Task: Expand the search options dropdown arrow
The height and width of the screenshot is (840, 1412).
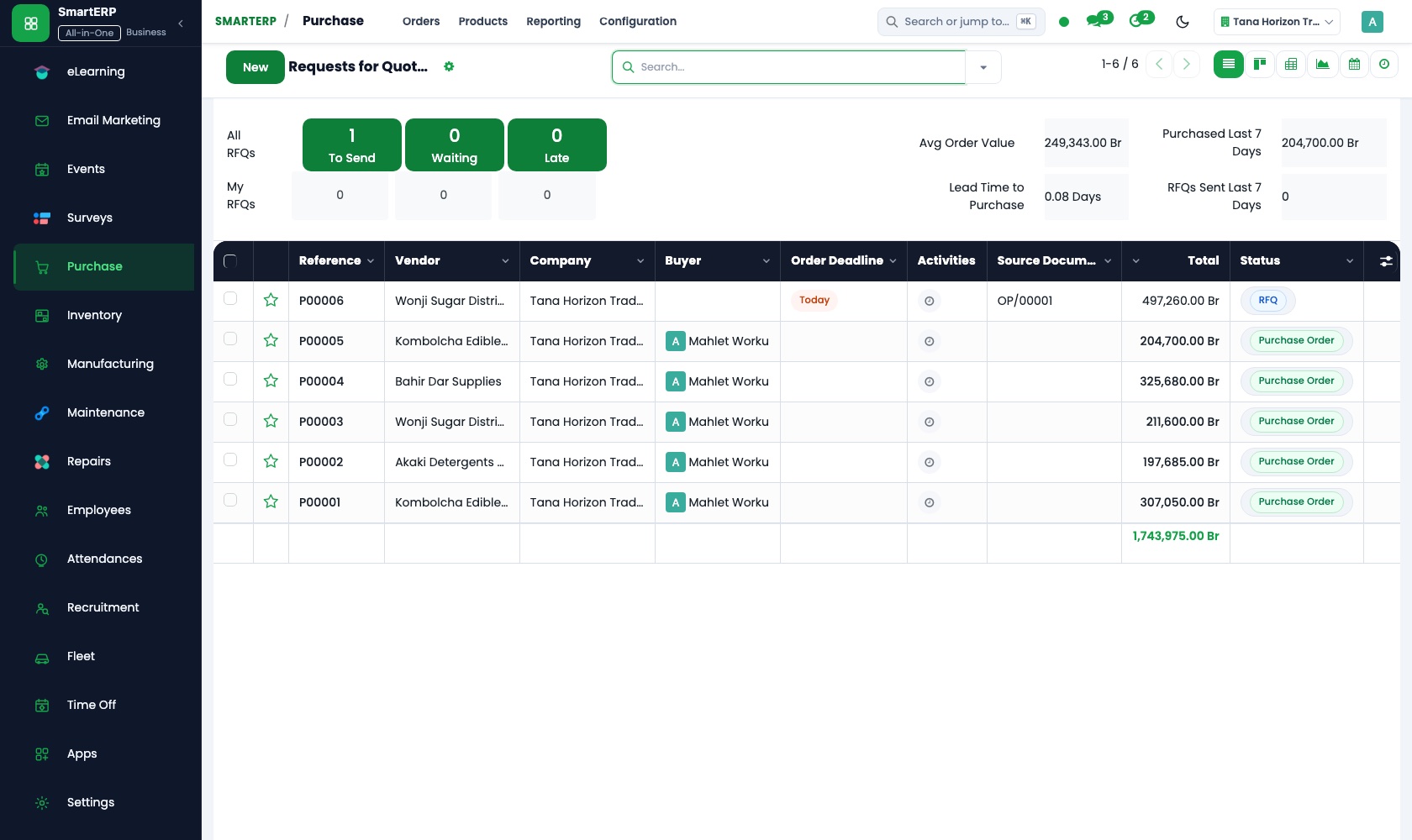Action: (983, 67)
